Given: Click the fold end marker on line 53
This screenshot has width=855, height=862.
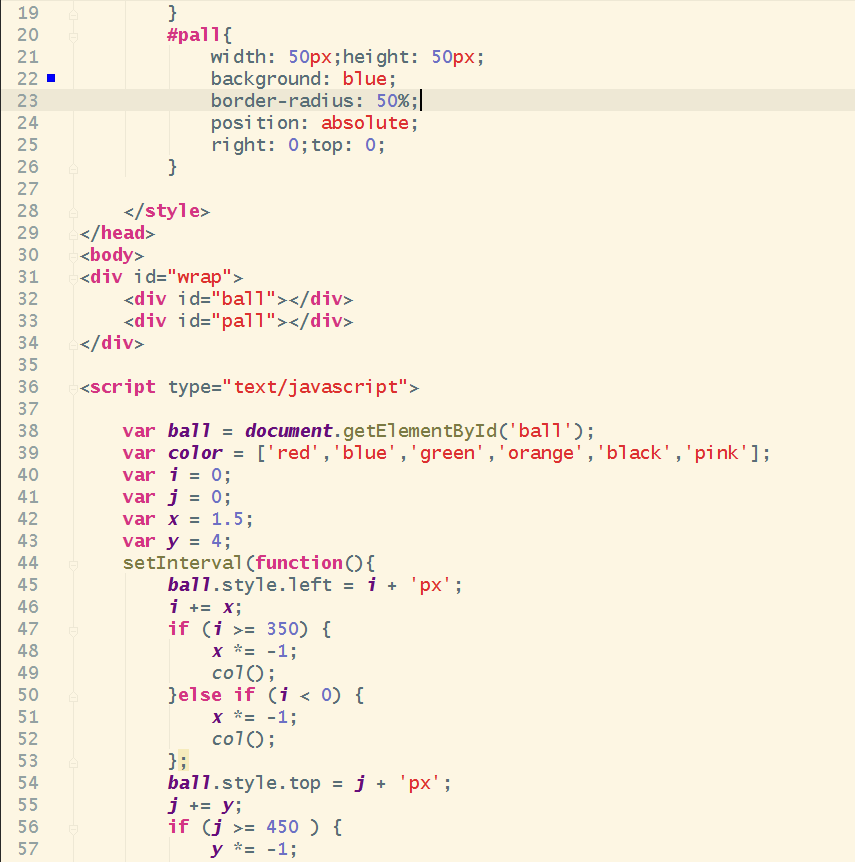Looking at the screenshot, I should (x=73, y=762).
